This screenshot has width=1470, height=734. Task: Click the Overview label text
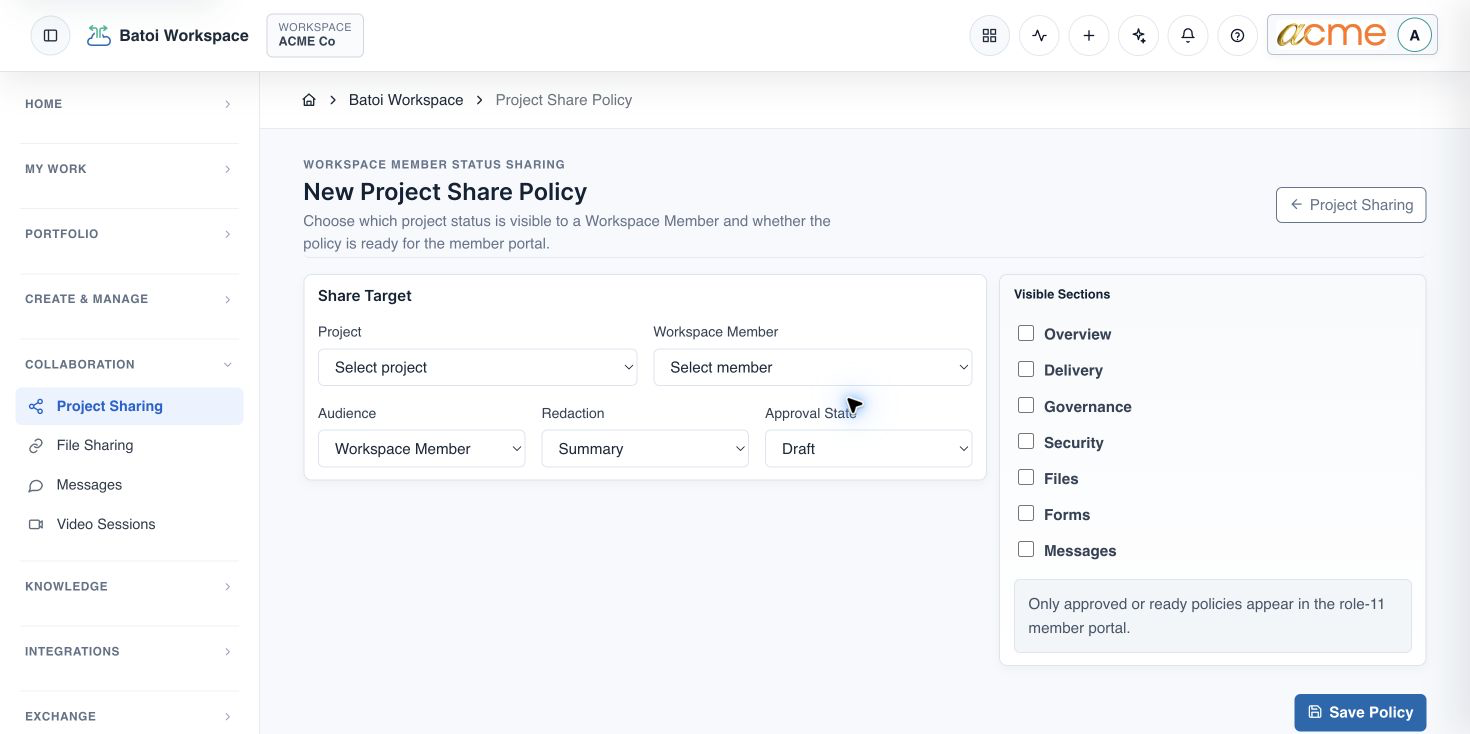click(1078, 334)
